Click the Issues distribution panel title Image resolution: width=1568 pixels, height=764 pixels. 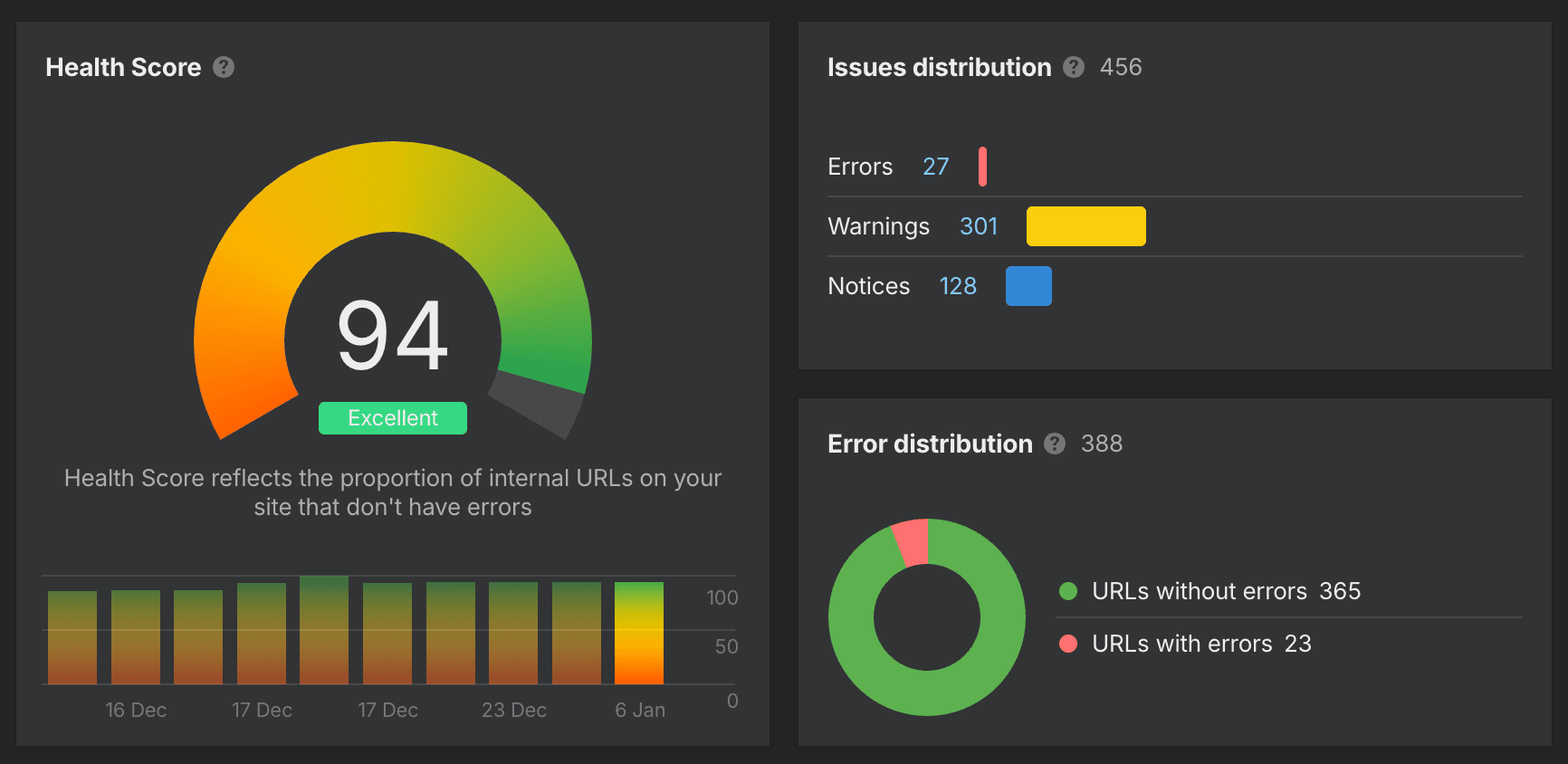pos(940,67)
